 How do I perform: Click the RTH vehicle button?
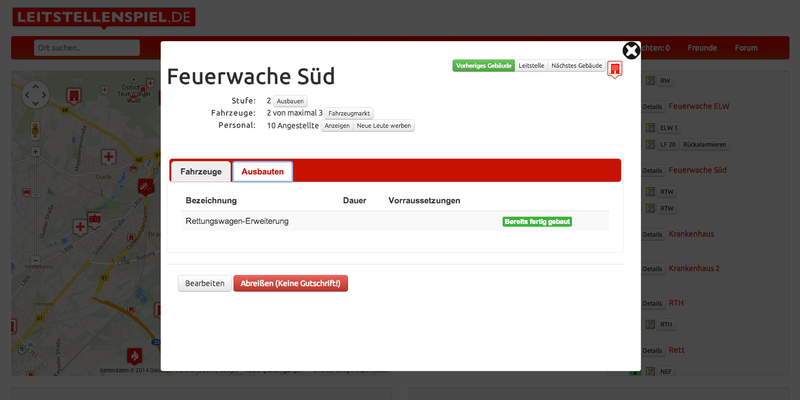666,324
